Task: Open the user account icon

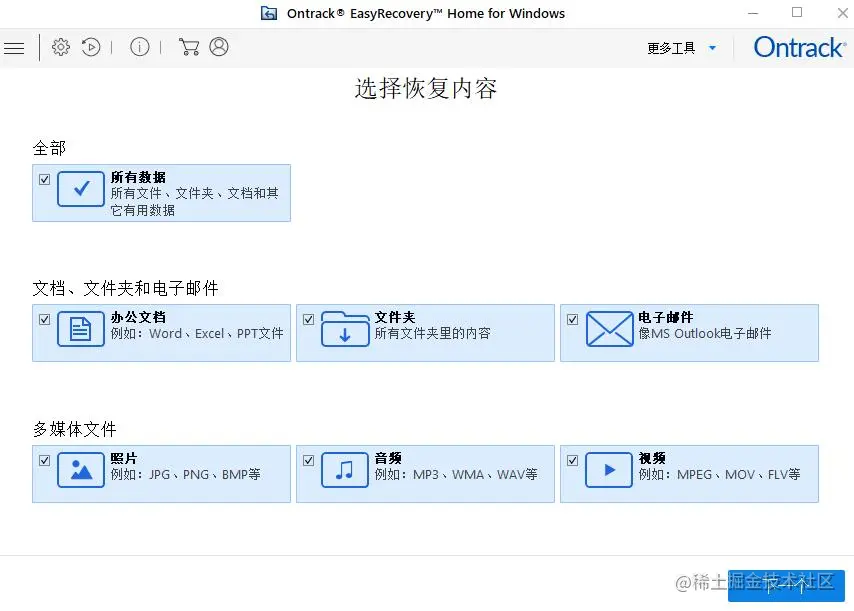Action: (x=219, y=47)
